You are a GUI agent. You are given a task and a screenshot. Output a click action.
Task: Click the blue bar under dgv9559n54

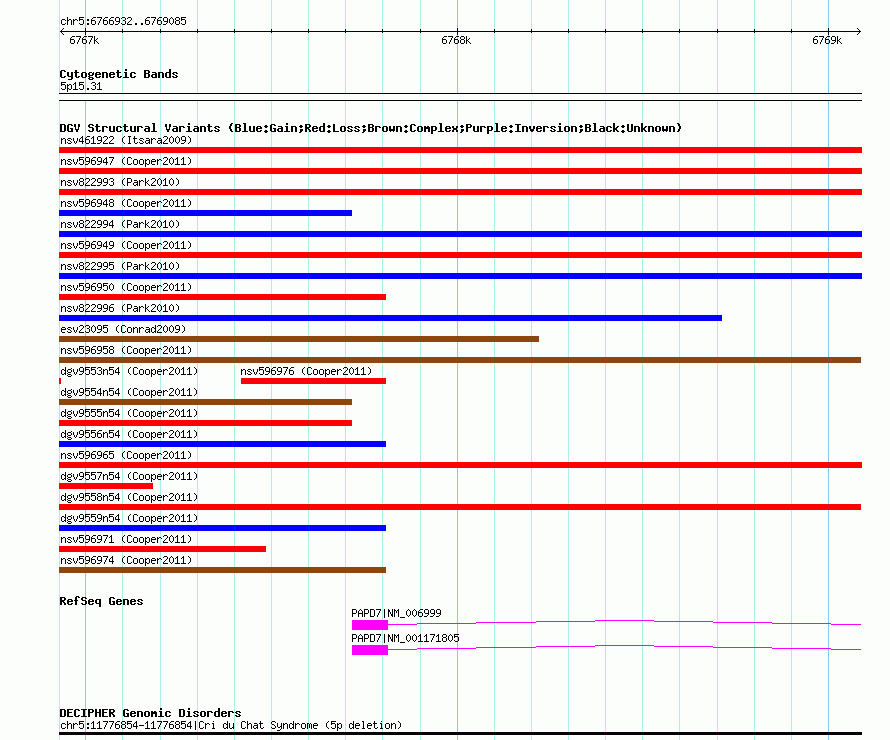point(222,528)
